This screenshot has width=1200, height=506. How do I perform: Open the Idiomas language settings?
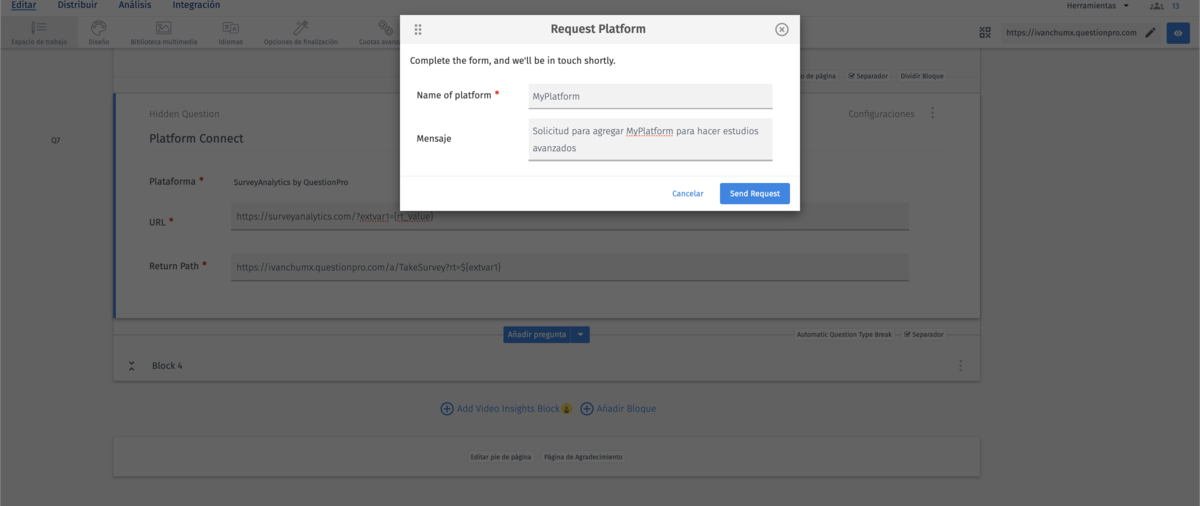pos(230,32)
